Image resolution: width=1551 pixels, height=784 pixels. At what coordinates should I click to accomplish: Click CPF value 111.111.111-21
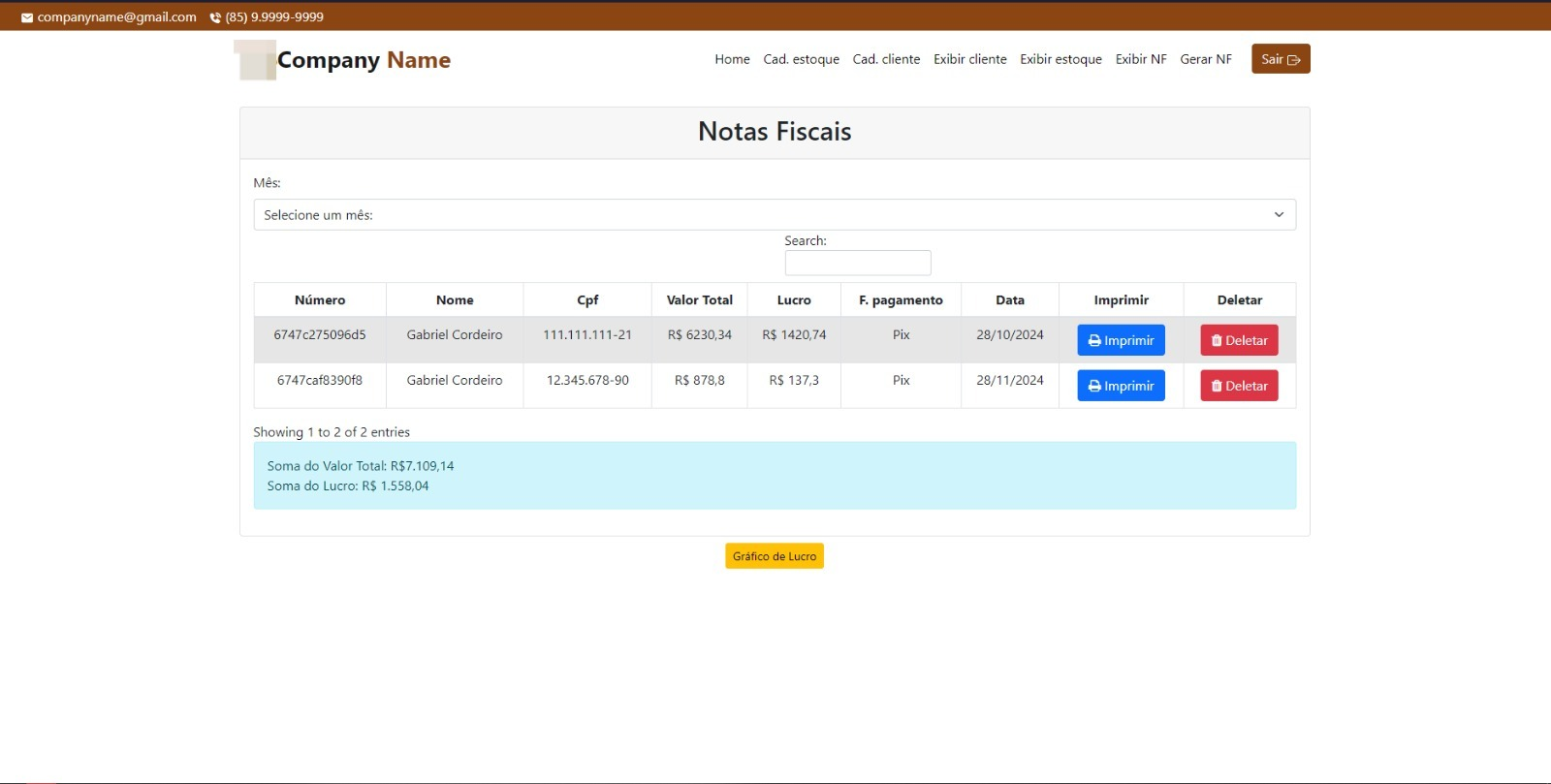[587, 335]
